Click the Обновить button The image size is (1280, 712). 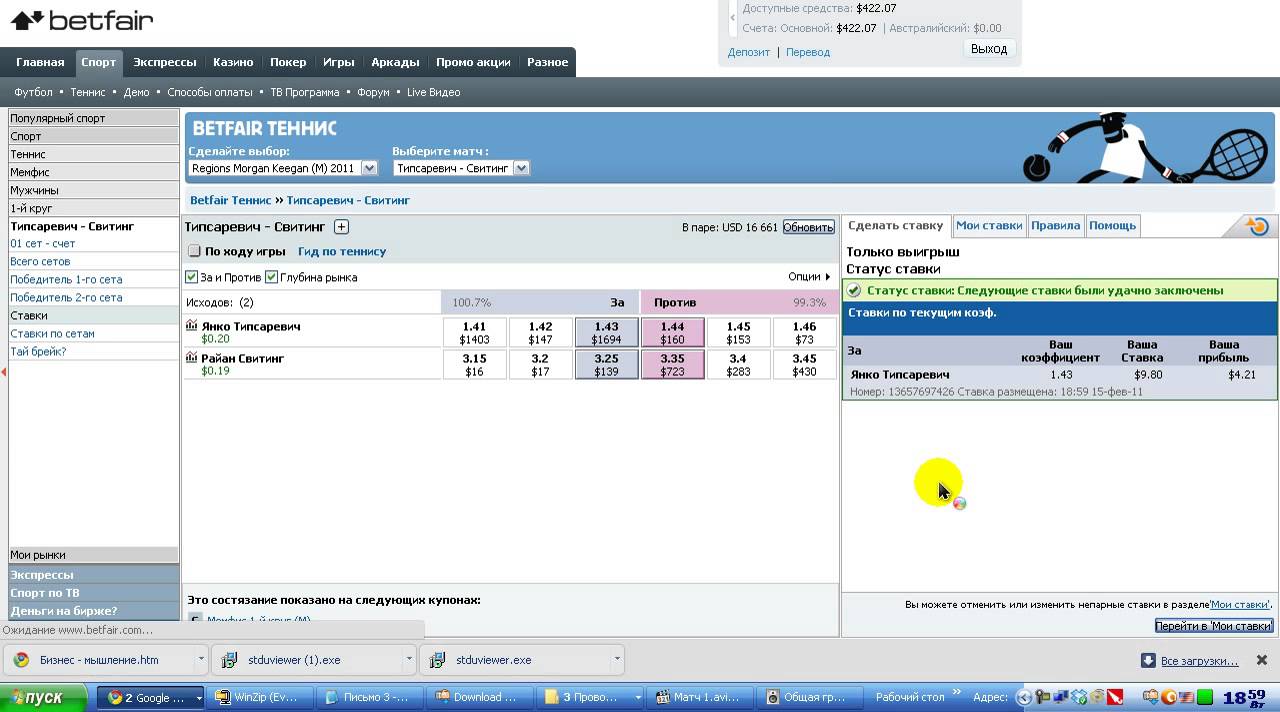(808, 227)
